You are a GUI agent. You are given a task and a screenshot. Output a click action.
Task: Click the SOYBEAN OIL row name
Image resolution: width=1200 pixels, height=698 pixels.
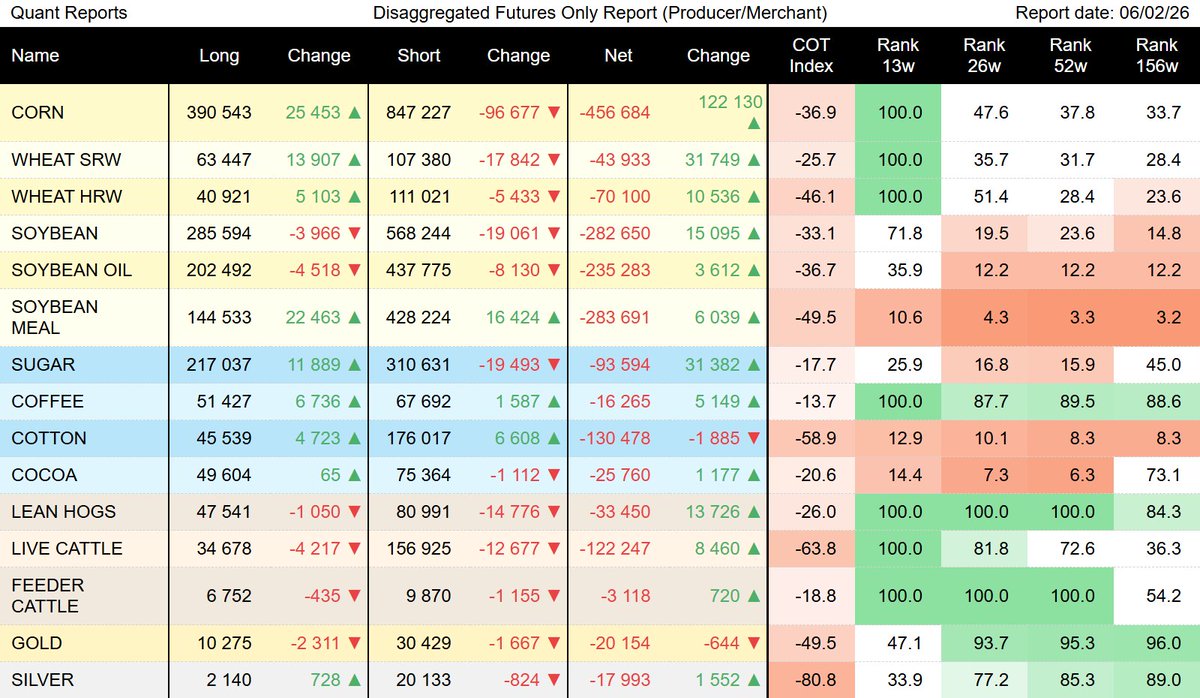(71, 270)
